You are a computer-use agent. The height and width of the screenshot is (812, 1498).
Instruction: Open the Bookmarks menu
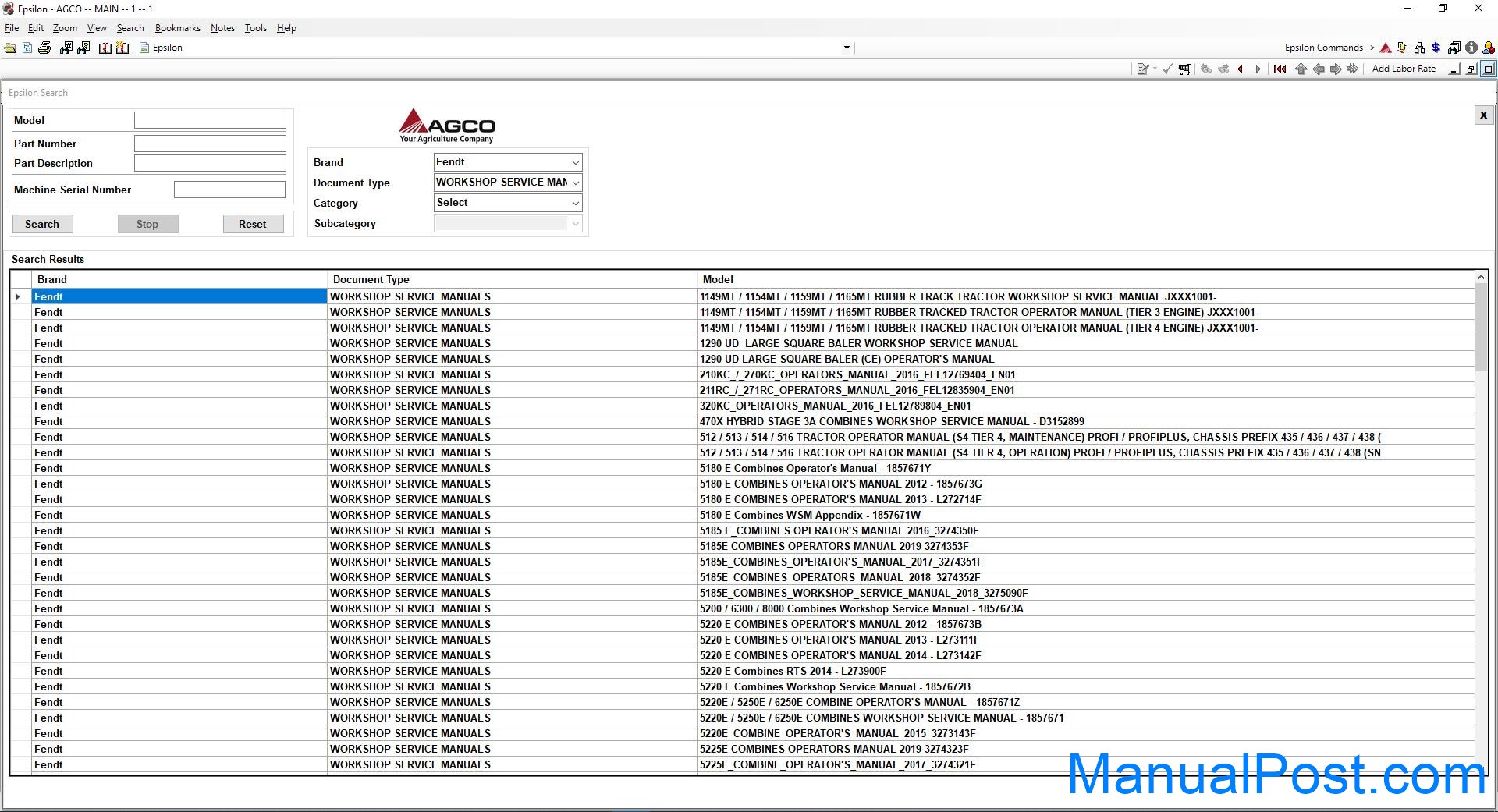coord(178,28)
